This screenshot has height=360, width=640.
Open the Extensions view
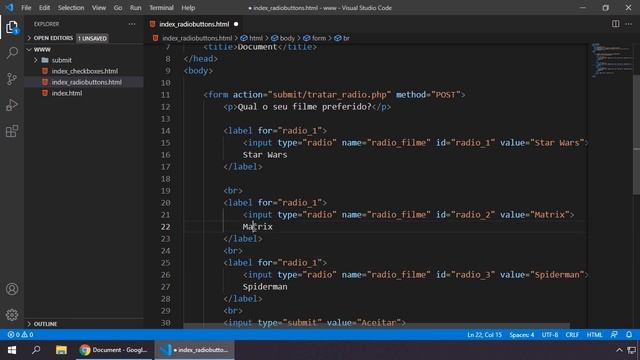pyautogui.click(x=12, y=131)
